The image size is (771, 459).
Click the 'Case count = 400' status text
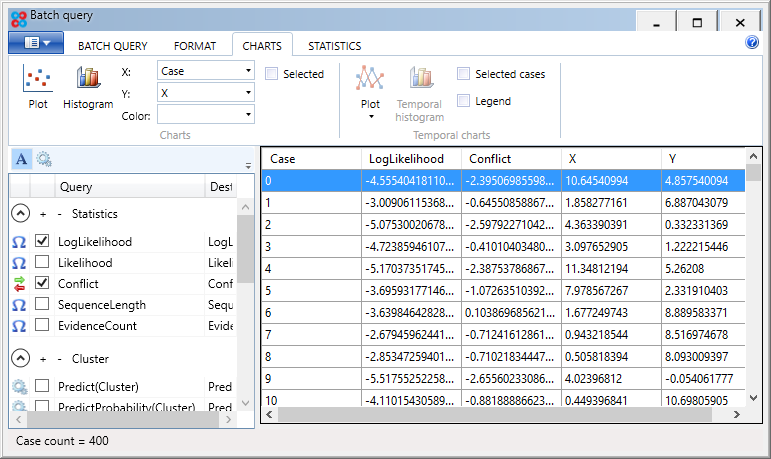[x=62, y=441]
